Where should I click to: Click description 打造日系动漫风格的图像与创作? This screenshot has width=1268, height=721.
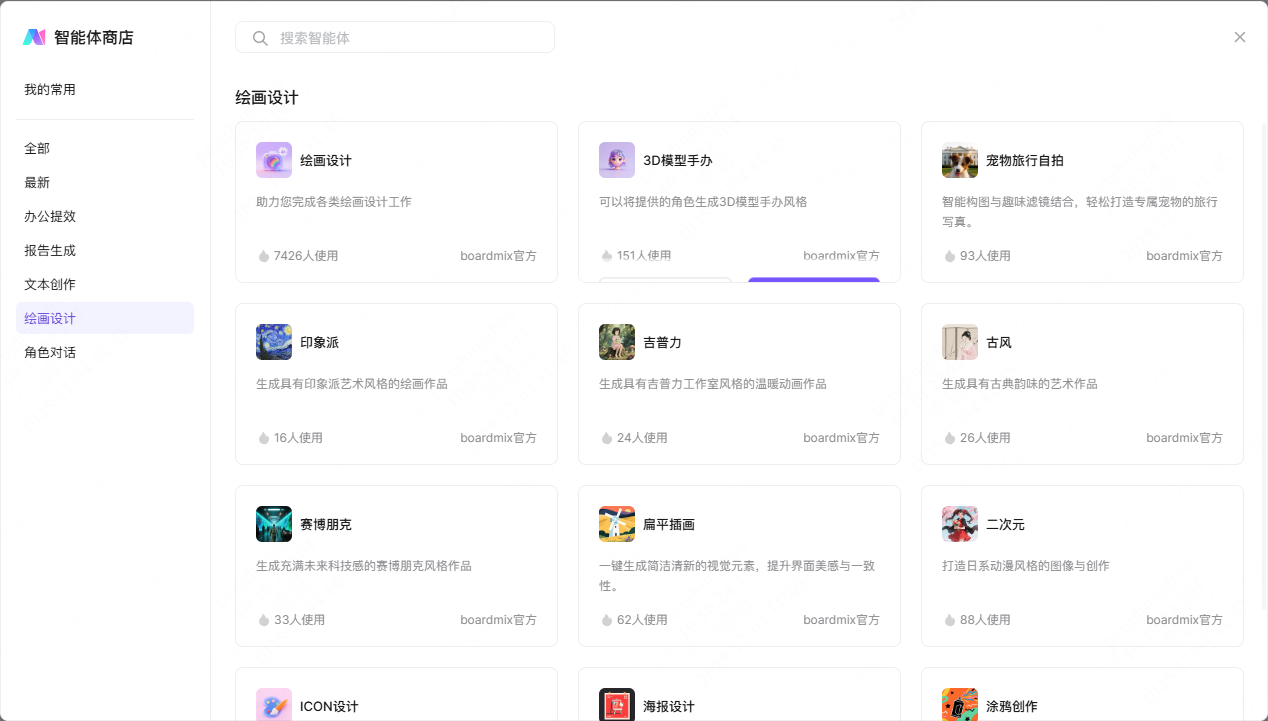(x=1026, y=566)
